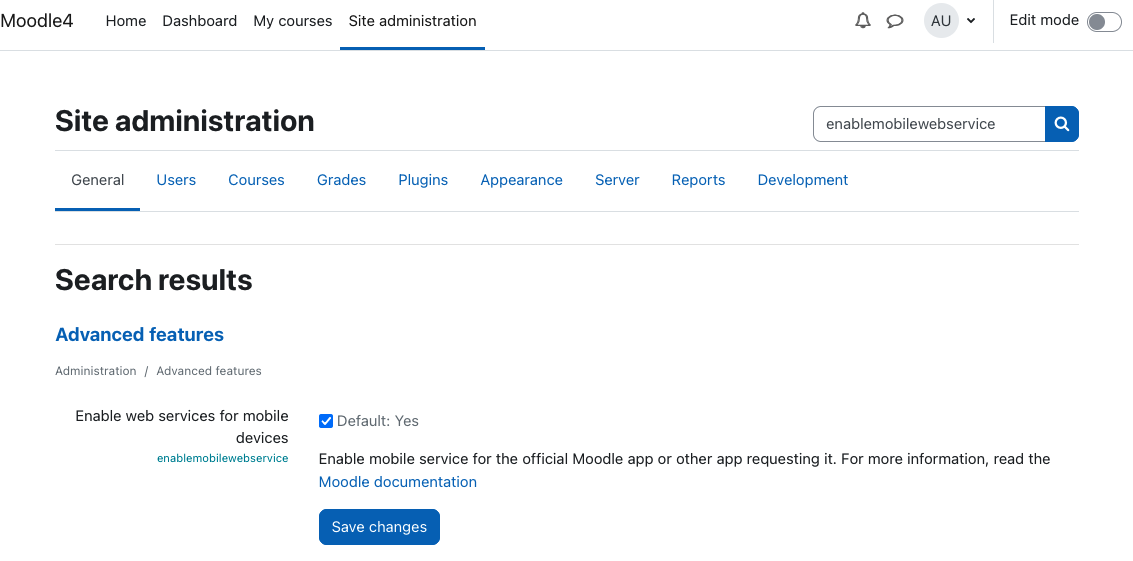The width and height of the screenshot is (1133, 561).
Task: Uncheck Enable web services for mobile devices
Action: coord(326,421)
